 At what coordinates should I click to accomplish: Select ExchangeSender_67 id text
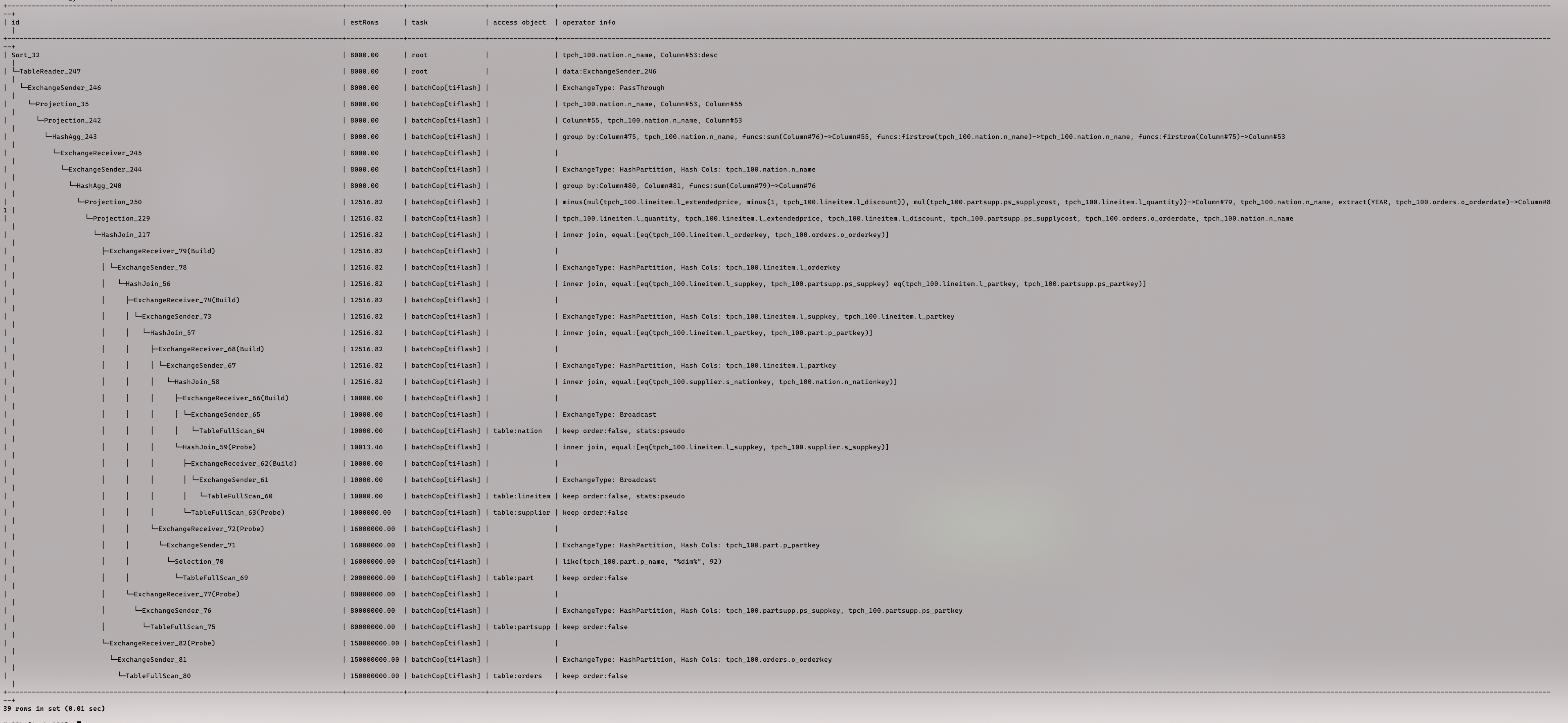click(201, 366)
